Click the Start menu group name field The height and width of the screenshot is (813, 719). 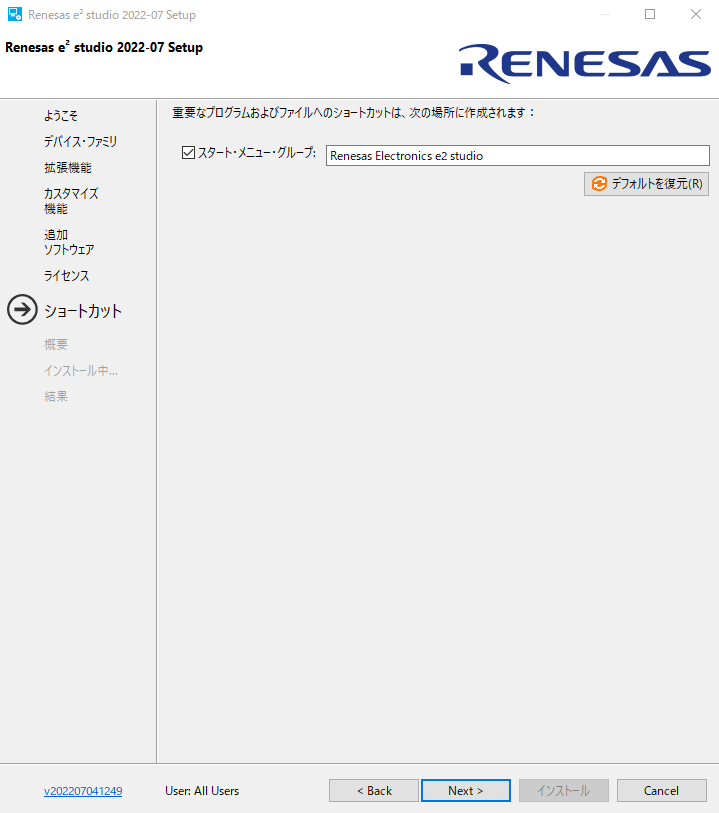pyautogui.click(x=517, y=155)
